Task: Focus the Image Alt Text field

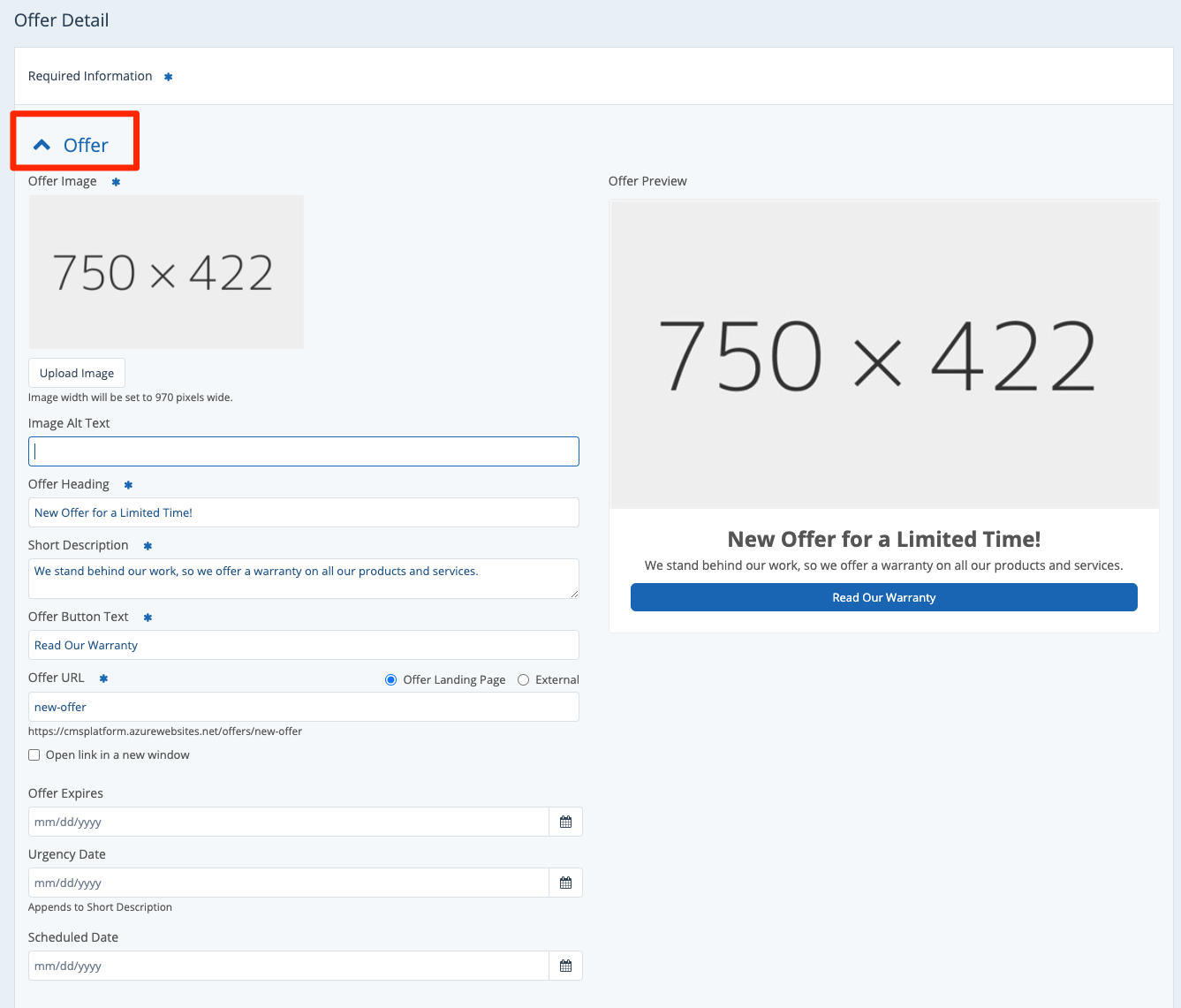Action: pyautogui.click(x=303, y=451)
